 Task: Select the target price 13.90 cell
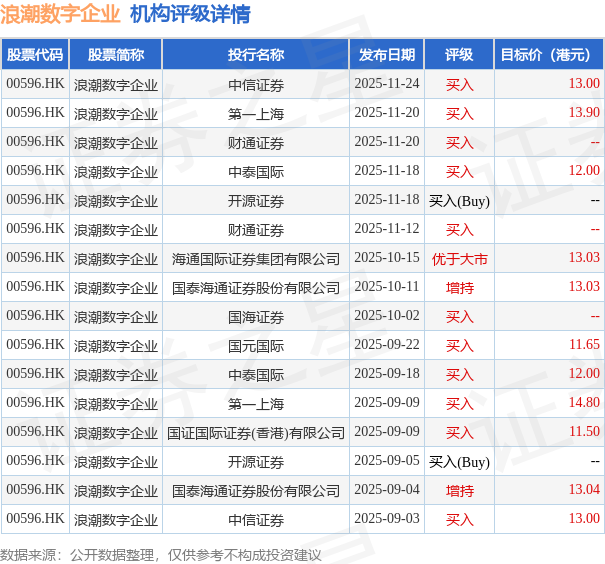point(583,113)
